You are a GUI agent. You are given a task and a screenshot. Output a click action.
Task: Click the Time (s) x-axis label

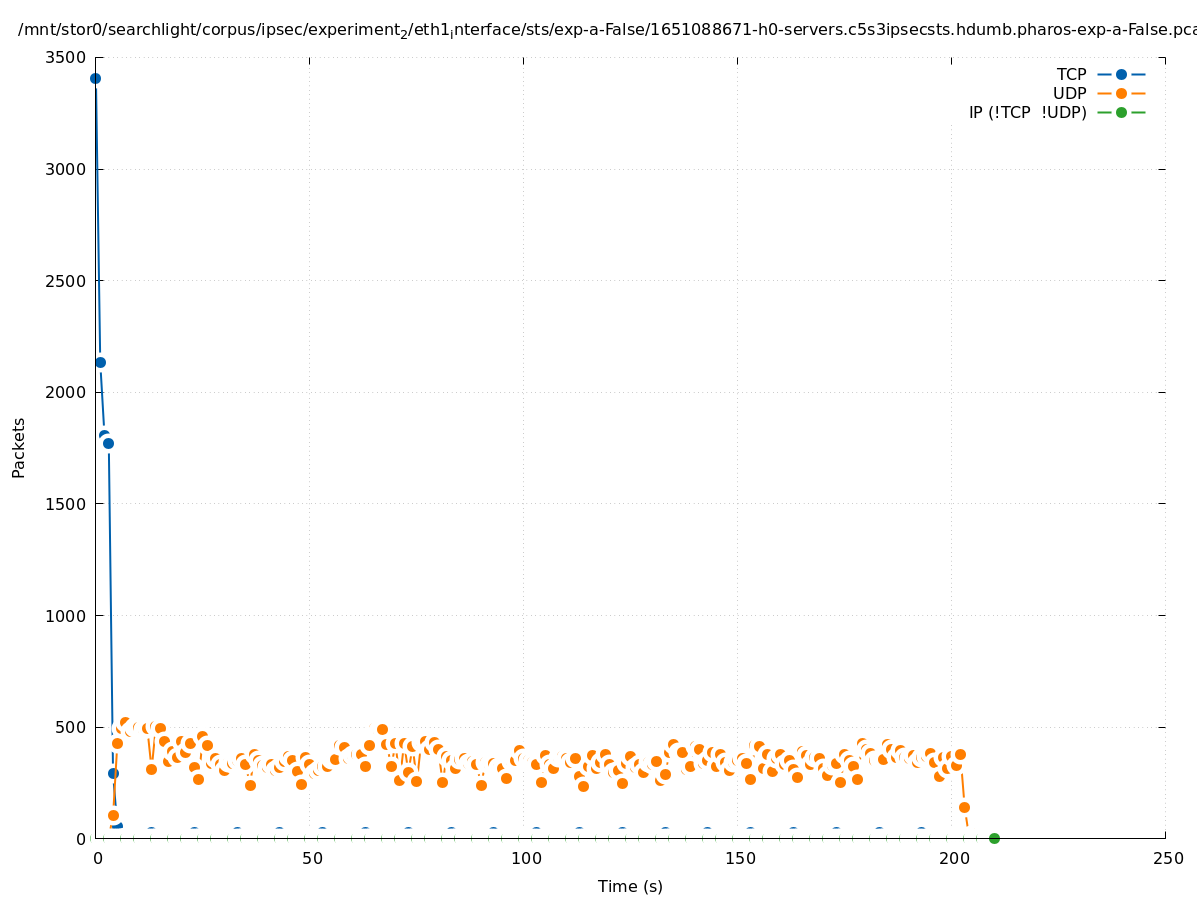(630, 886)
